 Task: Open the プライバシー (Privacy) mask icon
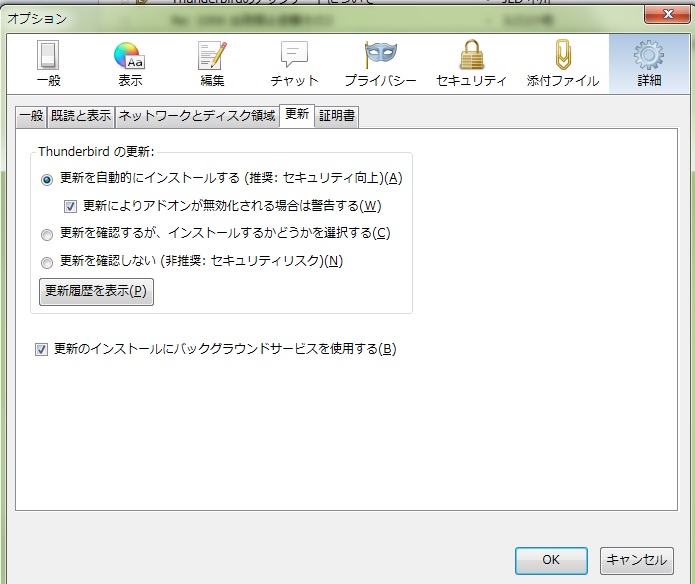click(380, 64)
